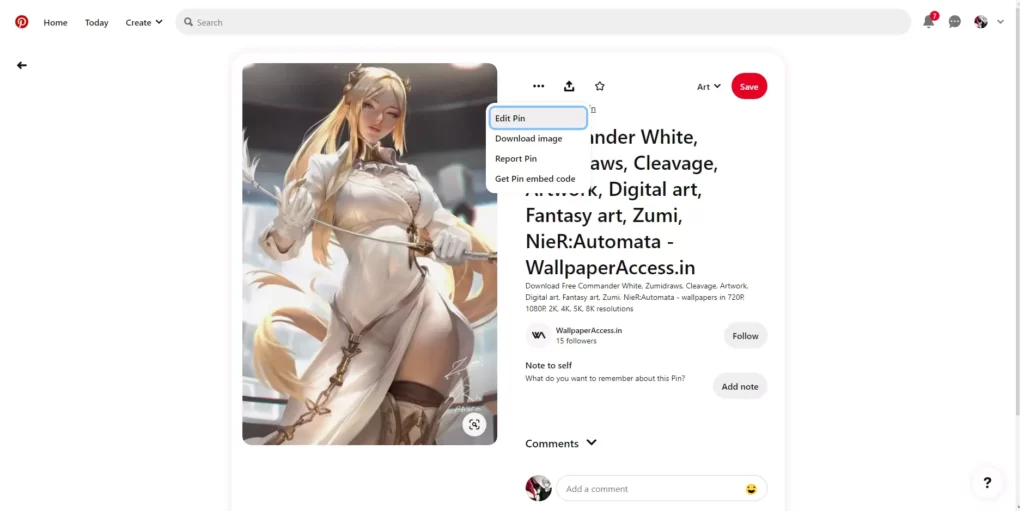This screenshot has width=1024, height=511.
Task: Focus the Add a comment field
Action: point(662,489)
